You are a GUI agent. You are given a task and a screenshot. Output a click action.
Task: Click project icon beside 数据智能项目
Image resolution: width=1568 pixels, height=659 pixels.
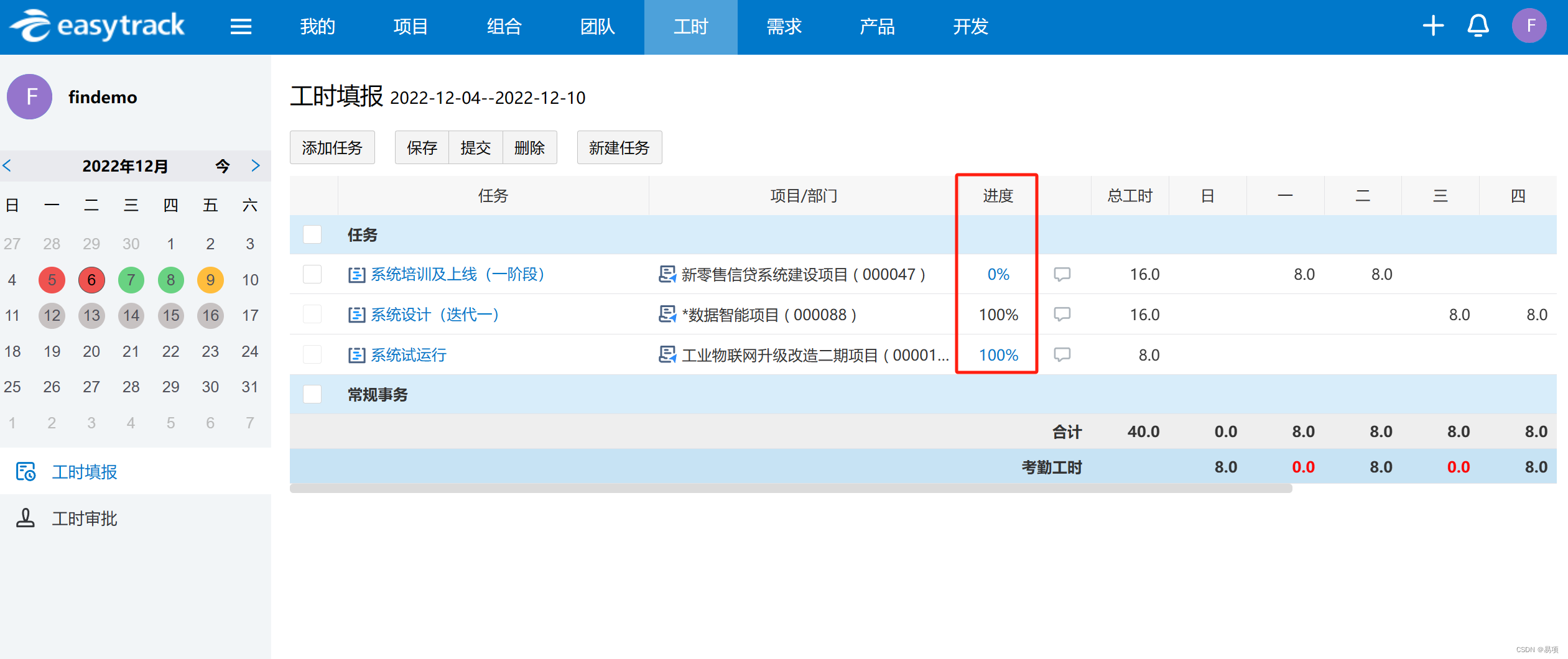tap(667, 315)
